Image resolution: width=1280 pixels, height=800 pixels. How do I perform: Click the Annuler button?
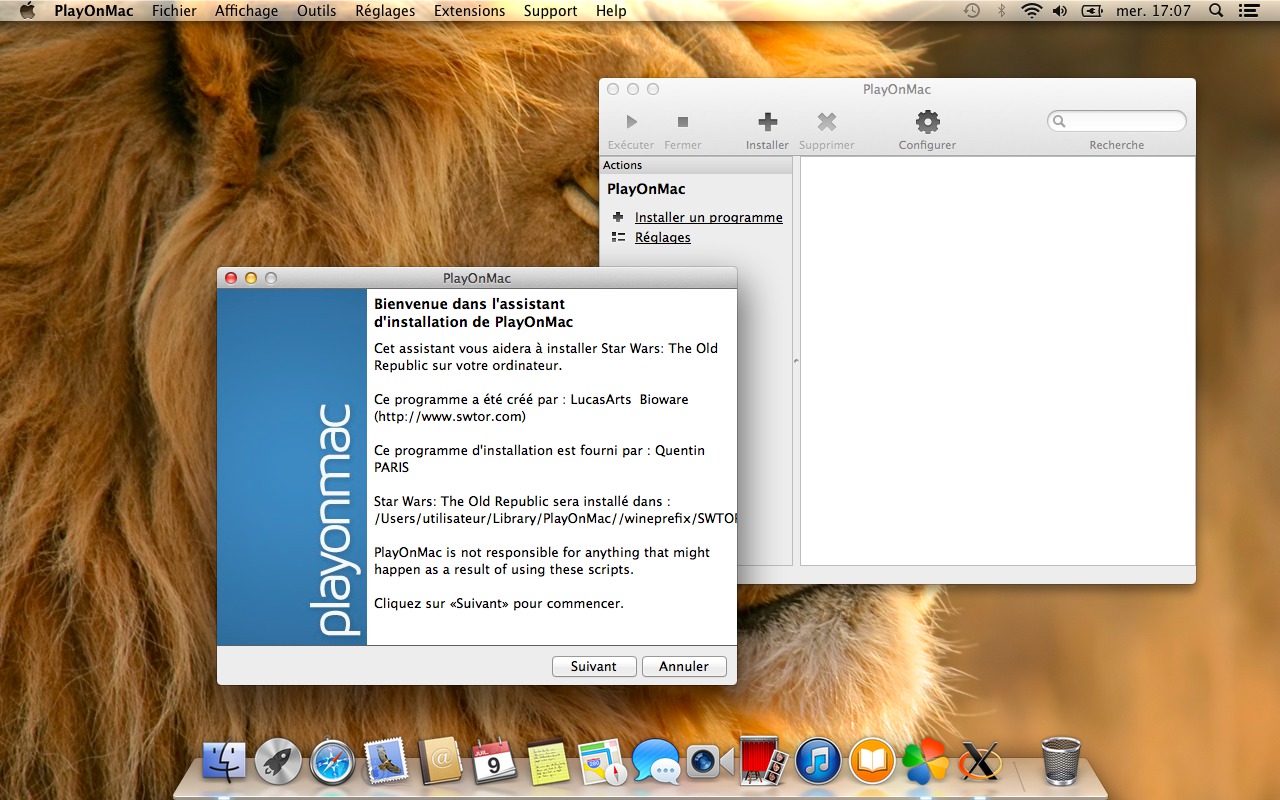pos(684,666)
